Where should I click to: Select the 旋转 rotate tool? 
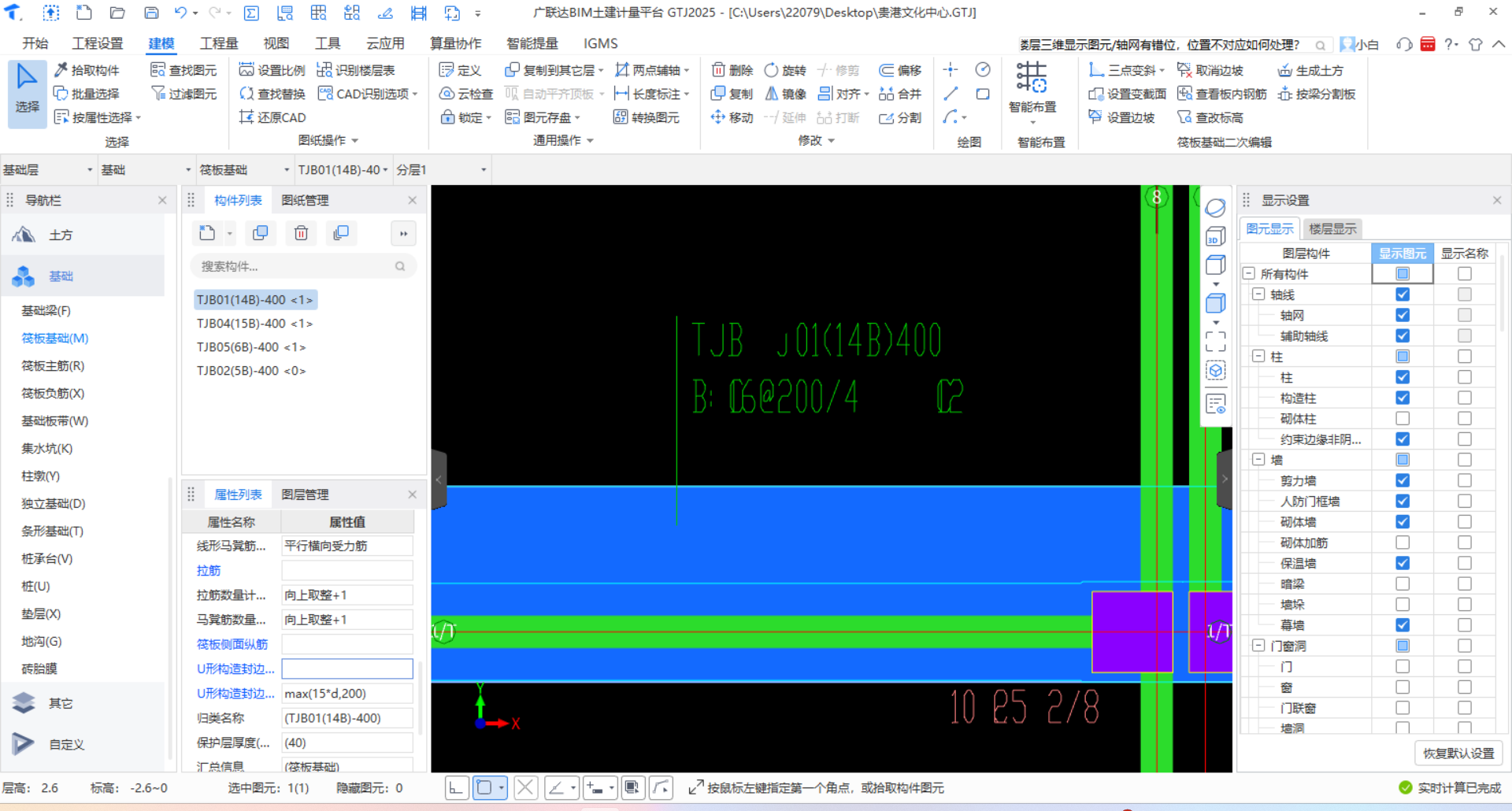coord(785,70)
